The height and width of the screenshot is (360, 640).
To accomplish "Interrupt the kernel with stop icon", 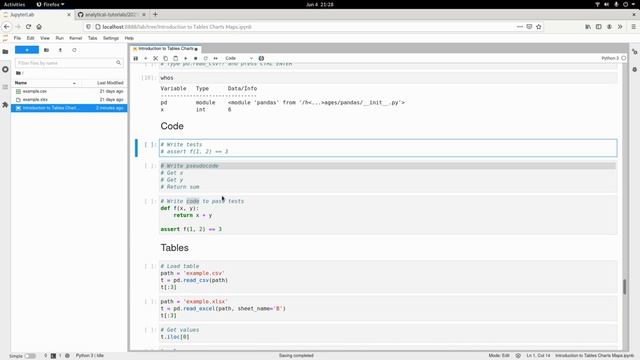I will tap(196, 58).
